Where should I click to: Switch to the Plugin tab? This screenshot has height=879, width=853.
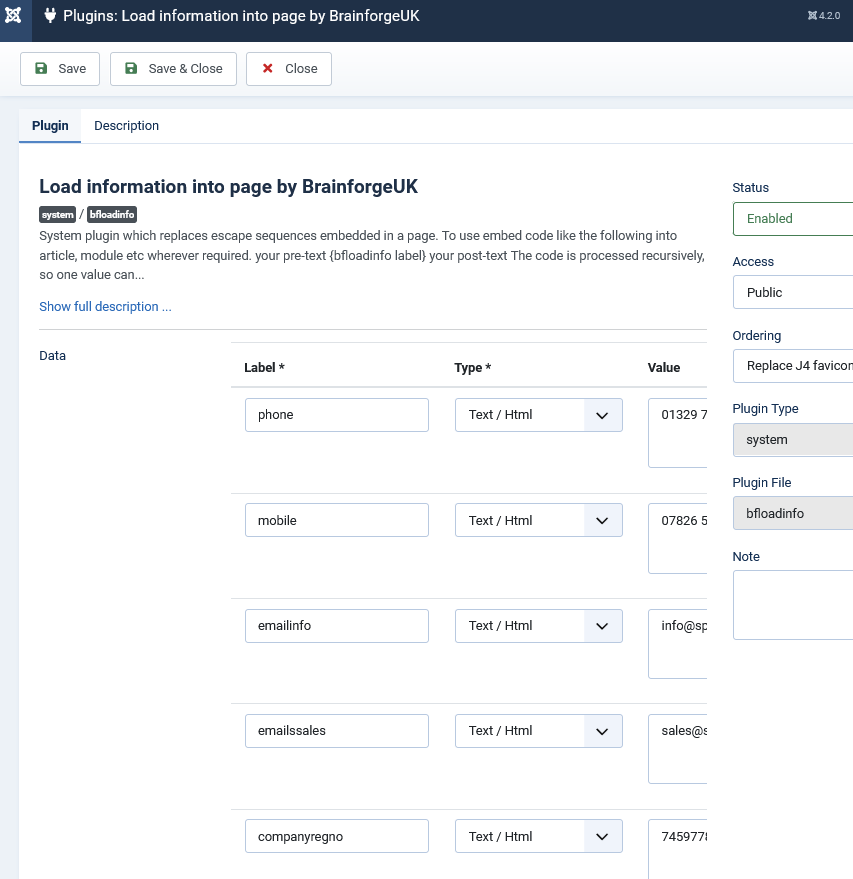50,126
